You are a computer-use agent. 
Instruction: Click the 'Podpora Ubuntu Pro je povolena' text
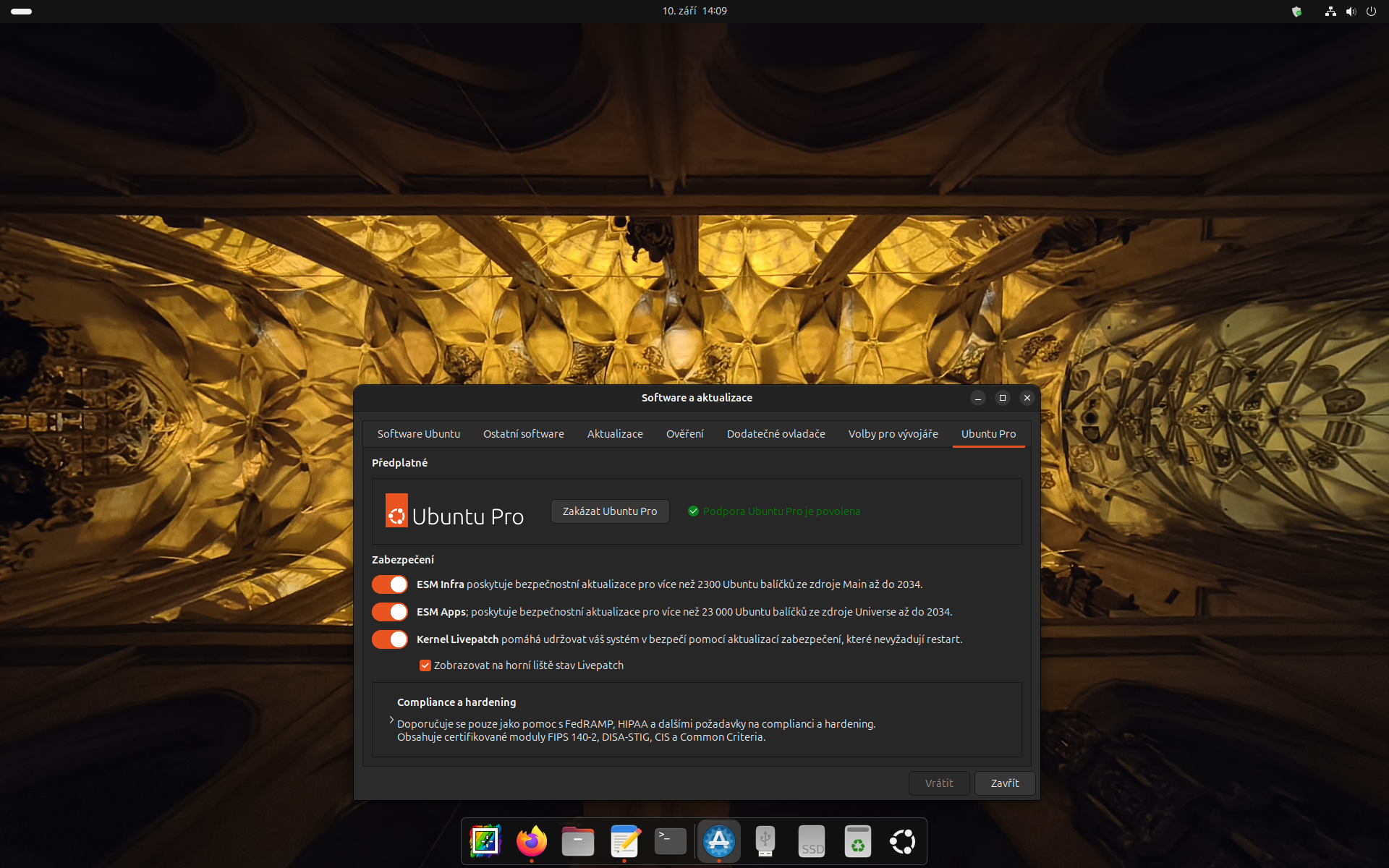click(x=781, y=511)
